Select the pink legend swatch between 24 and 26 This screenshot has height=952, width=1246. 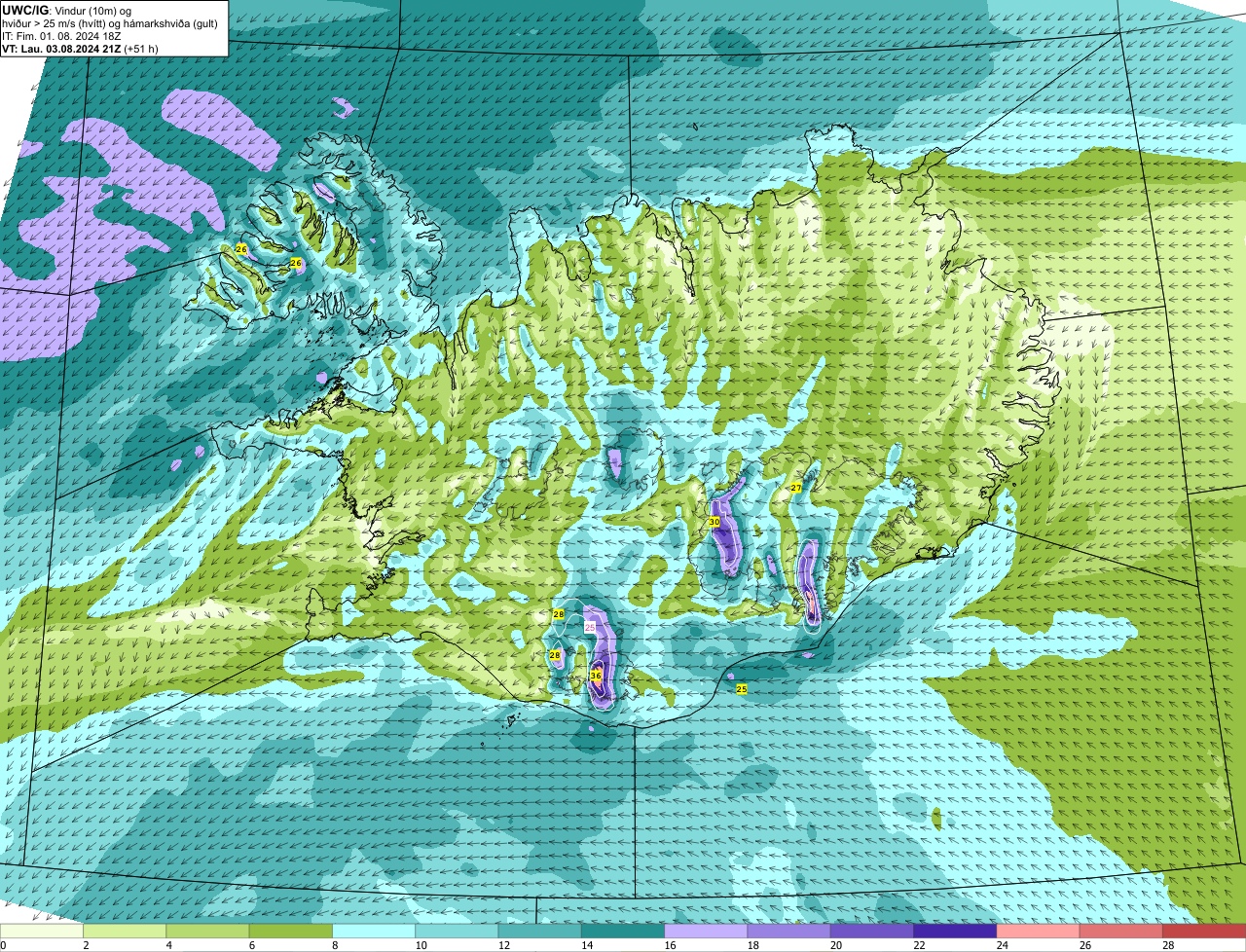tap(1038, 931)
